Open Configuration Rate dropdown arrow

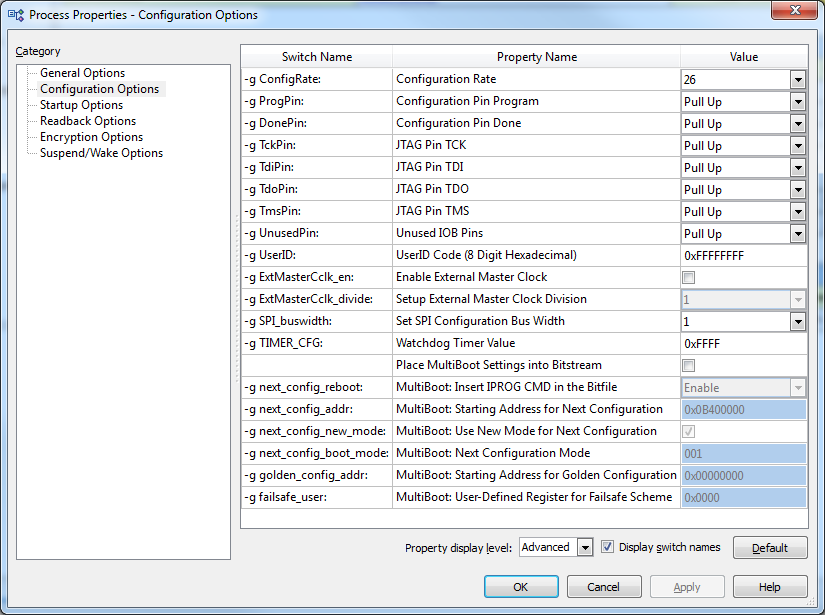click(x=798, y=80)
